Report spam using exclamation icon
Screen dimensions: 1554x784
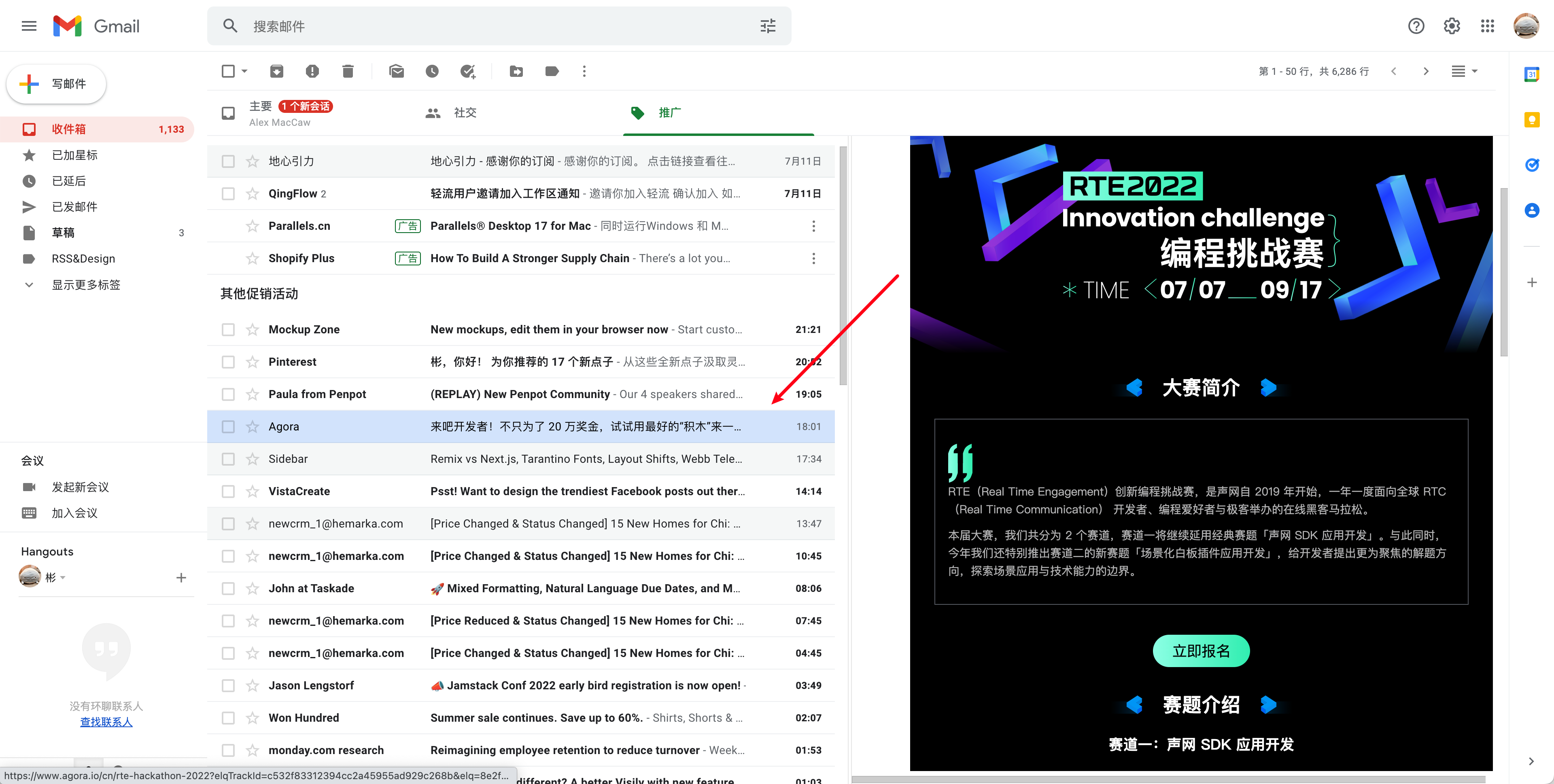[312, 71]
